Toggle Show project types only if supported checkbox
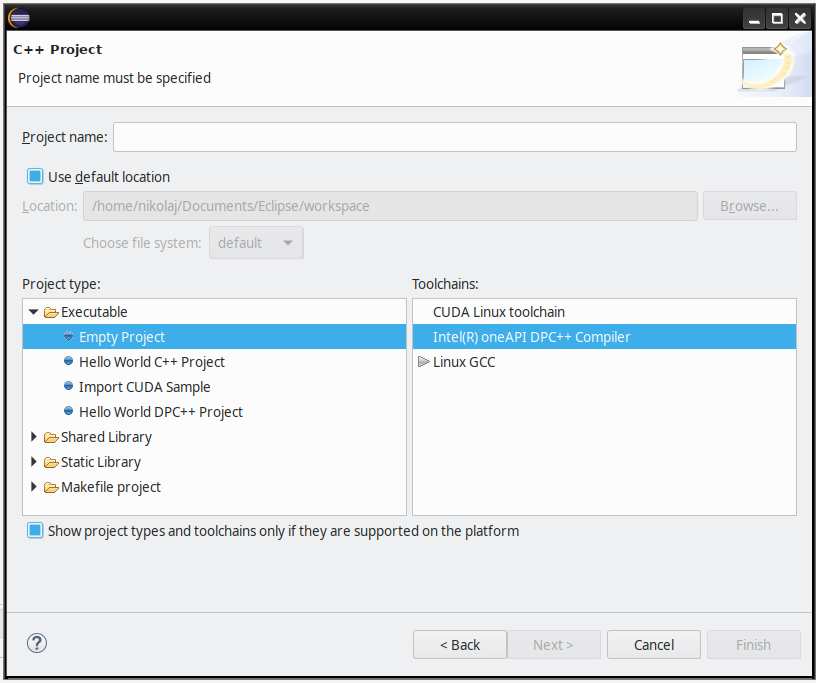816x683 pixels. pyautogui.click(x=35, y=530)
